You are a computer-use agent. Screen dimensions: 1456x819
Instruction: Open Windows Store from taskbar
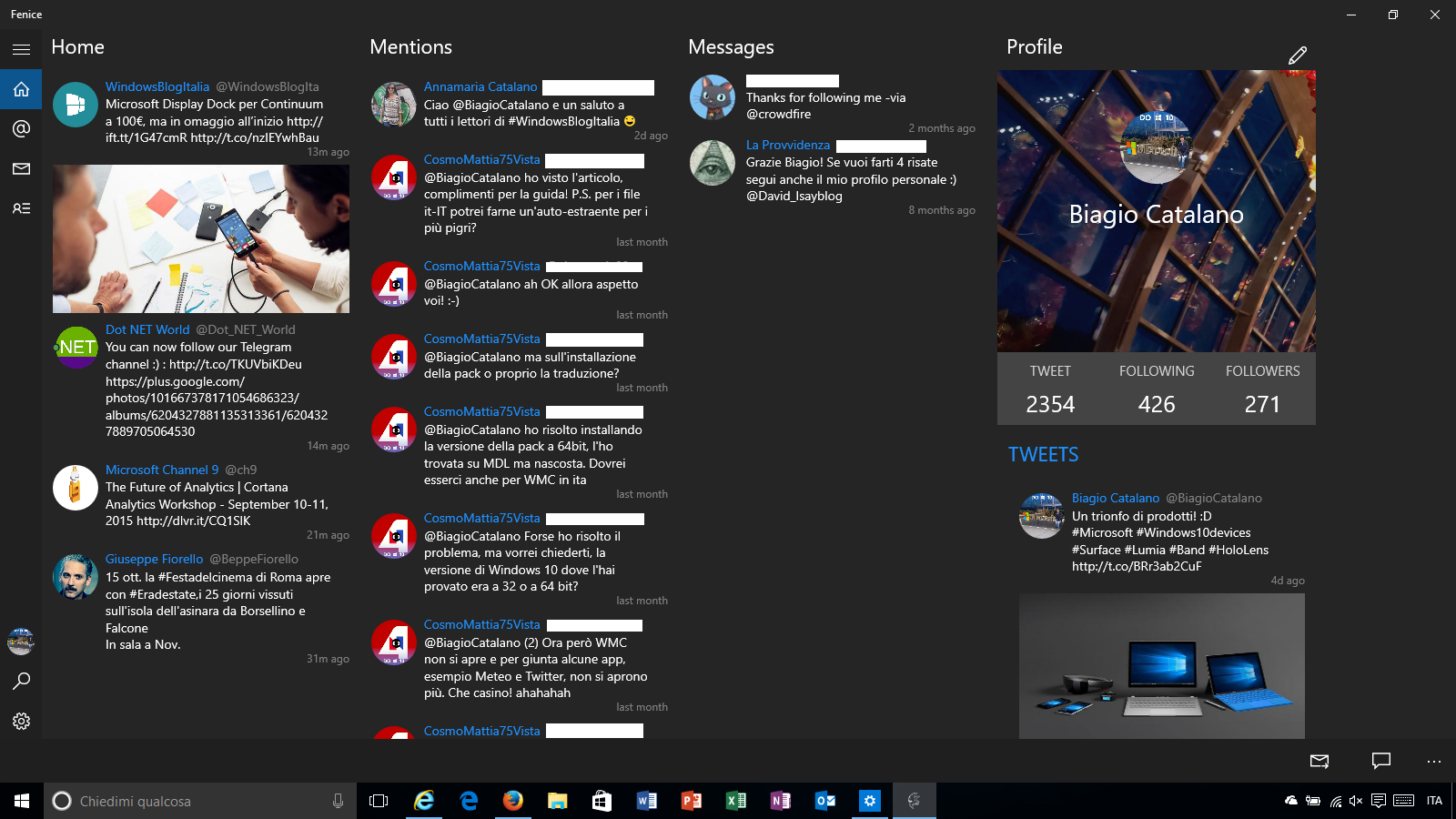602,801
